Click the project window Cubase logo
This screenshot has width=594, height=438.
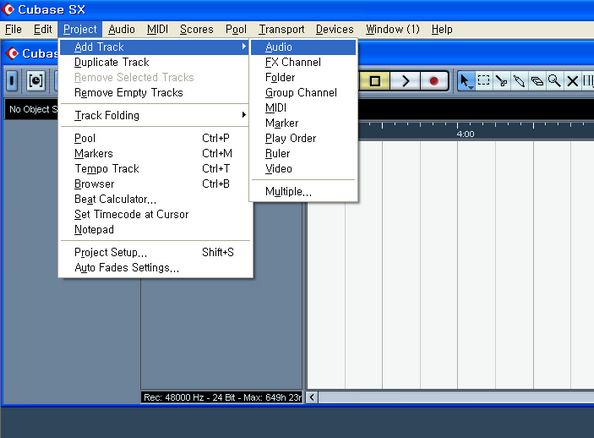(x=12, y=53)
